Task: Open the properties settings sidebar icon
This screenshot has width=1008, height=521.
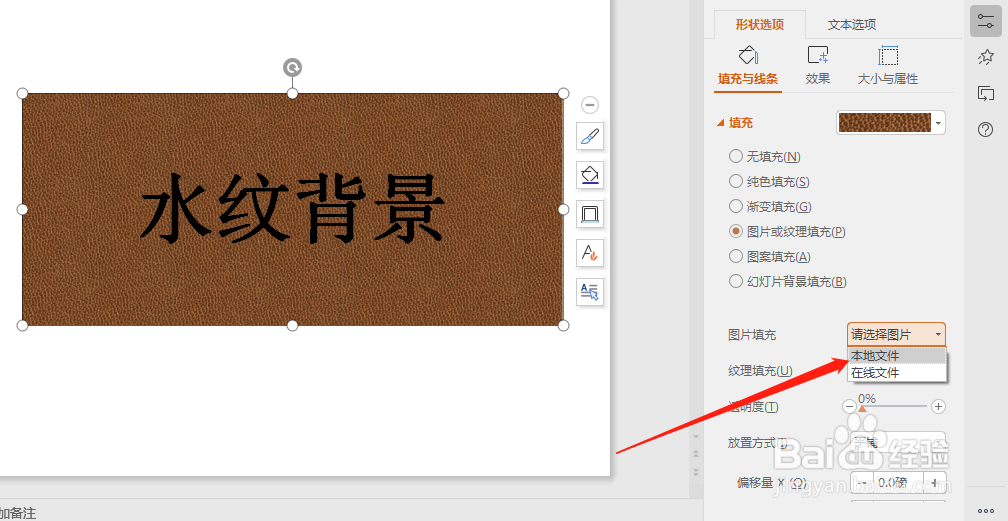Action: point(986,21)
